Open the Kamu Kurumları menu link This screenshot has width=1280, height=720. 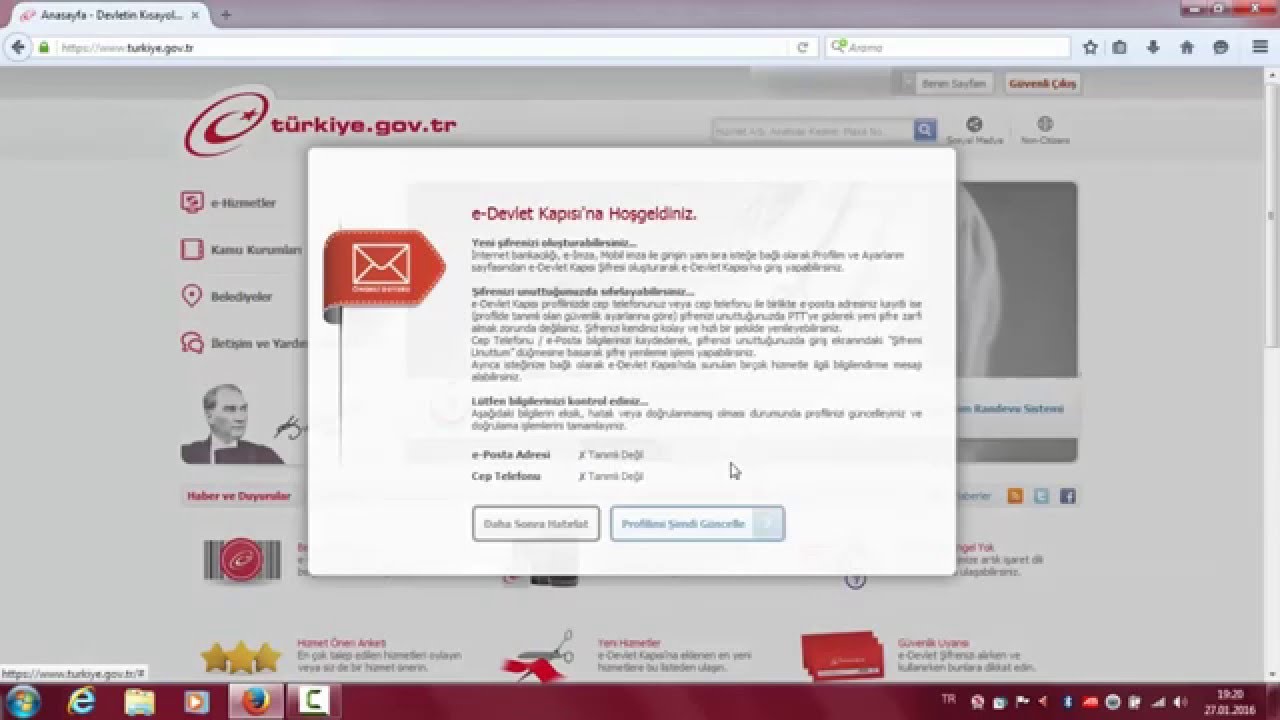coord(256,249)
